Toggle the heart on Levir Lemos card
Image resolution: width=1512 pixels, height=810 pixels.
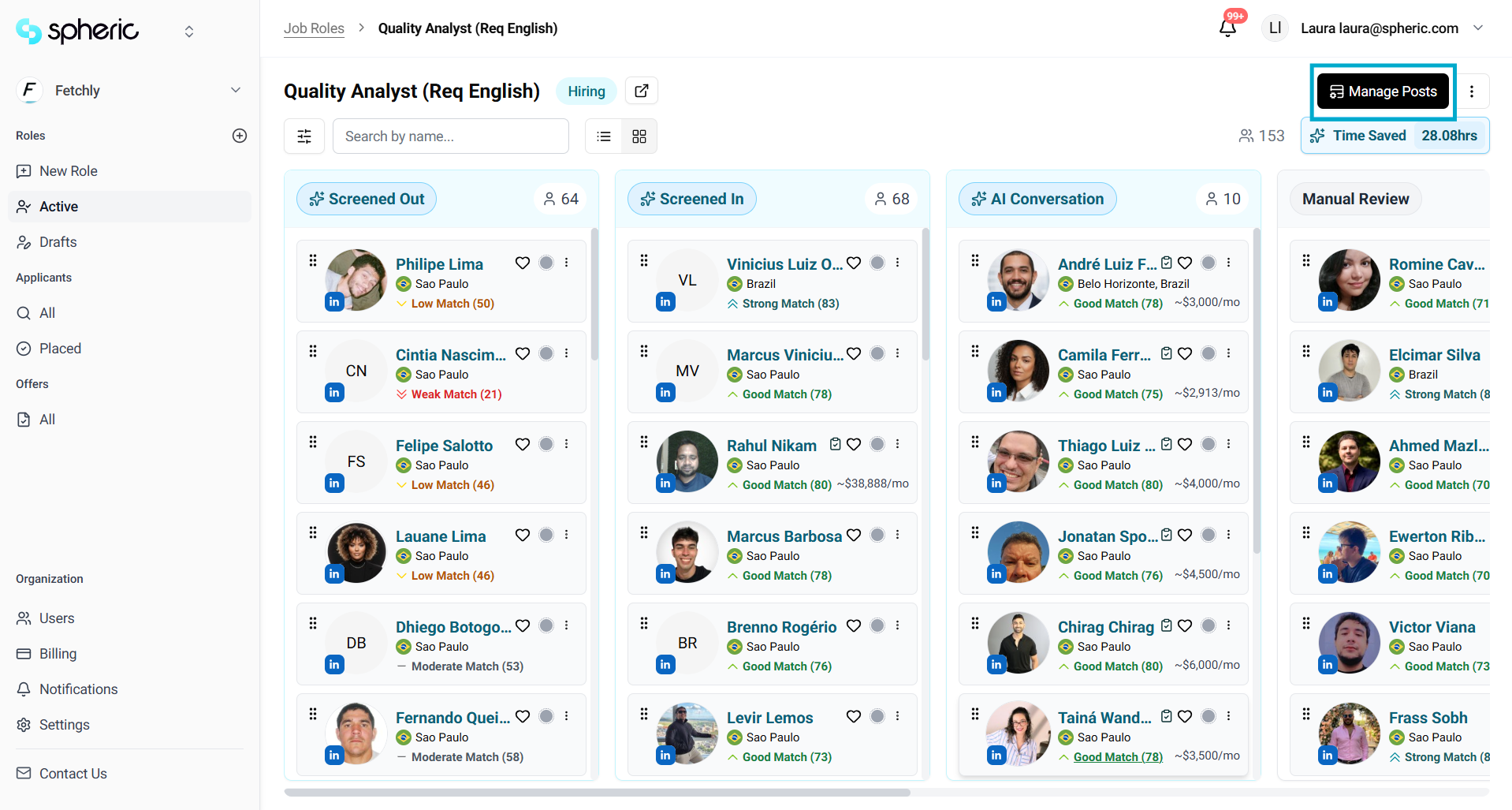854,716
